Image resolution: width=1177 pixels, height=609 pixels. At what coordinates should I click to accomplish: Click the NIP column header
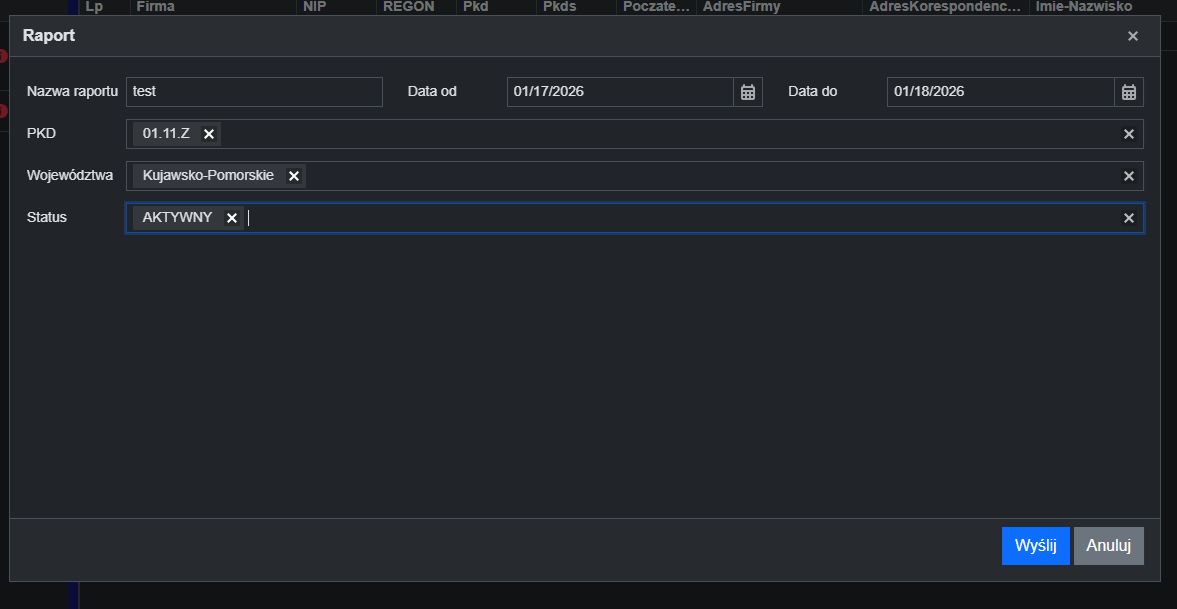coord(315,6)
